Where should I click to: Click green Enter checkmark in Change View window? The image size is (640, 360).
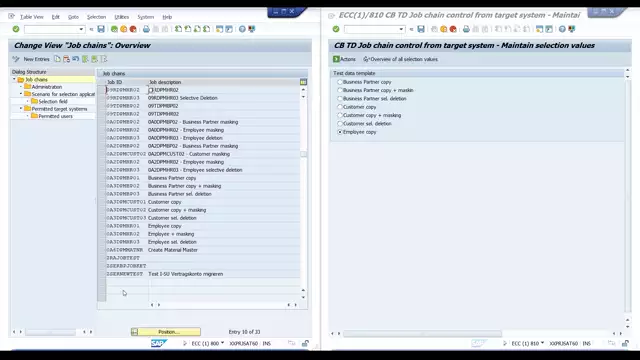pos(16,29)
